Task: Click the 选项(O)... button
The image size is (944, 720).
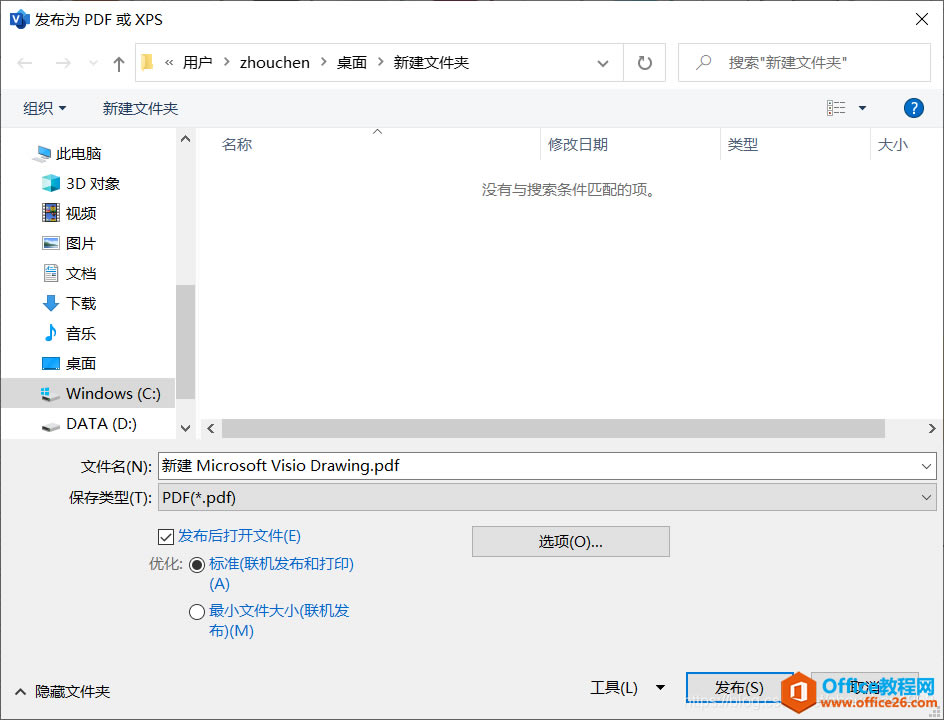Action: point(570,542)
